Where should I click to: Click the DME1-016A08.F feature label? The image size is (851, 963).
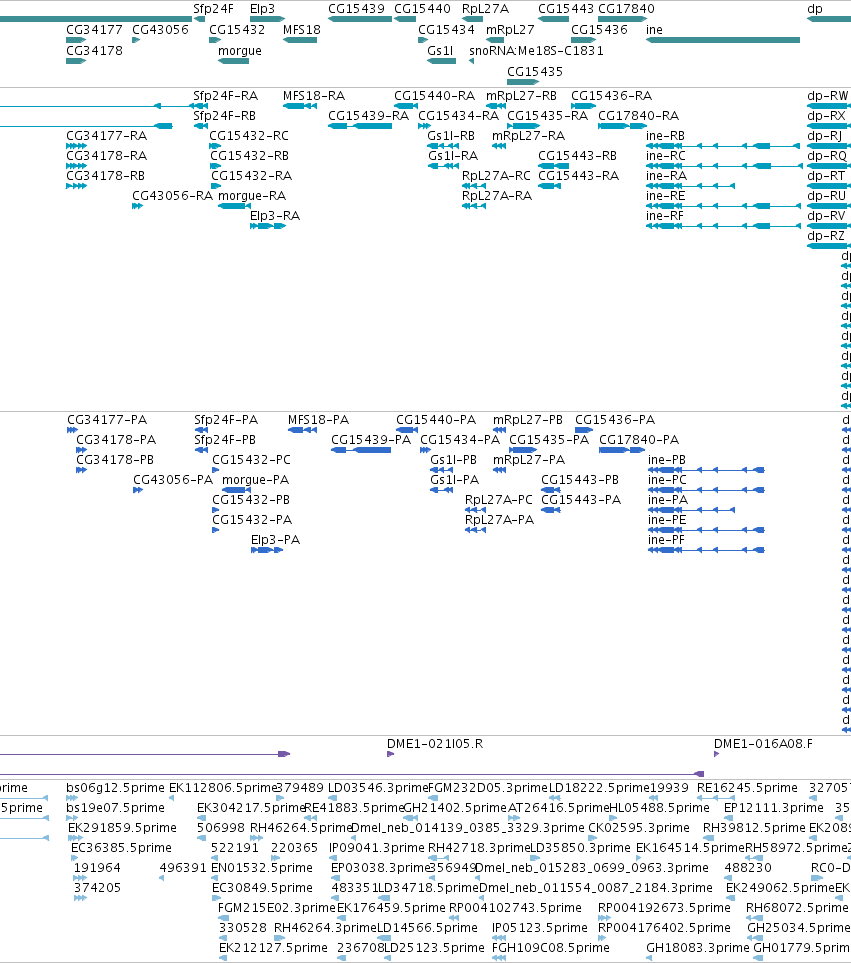coord(763,744)
